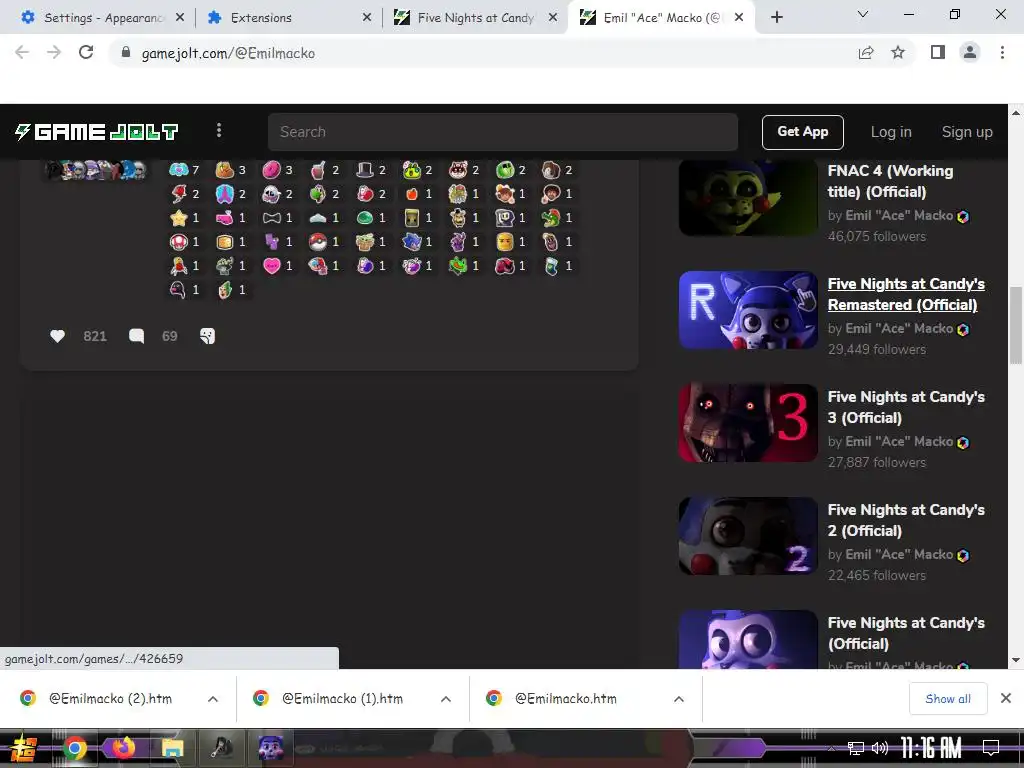Expand options for @Emilmacko (1).htm download
The height and width of the screenshot is (768, 1024).
click(446, 699)
